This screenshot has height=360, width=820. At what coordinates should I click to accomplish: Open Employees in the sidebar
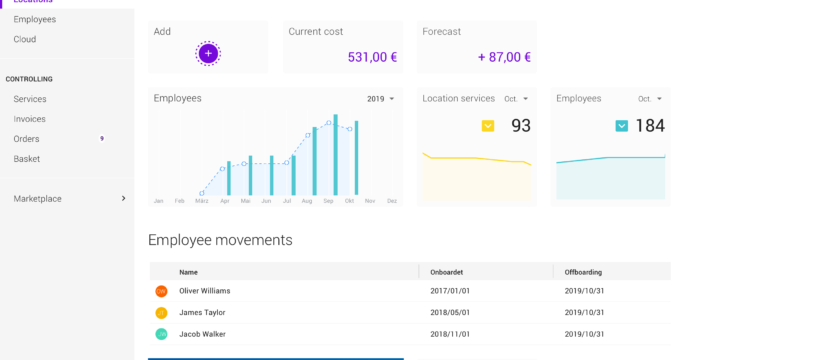pyautogui.click(x=35, y=19)
